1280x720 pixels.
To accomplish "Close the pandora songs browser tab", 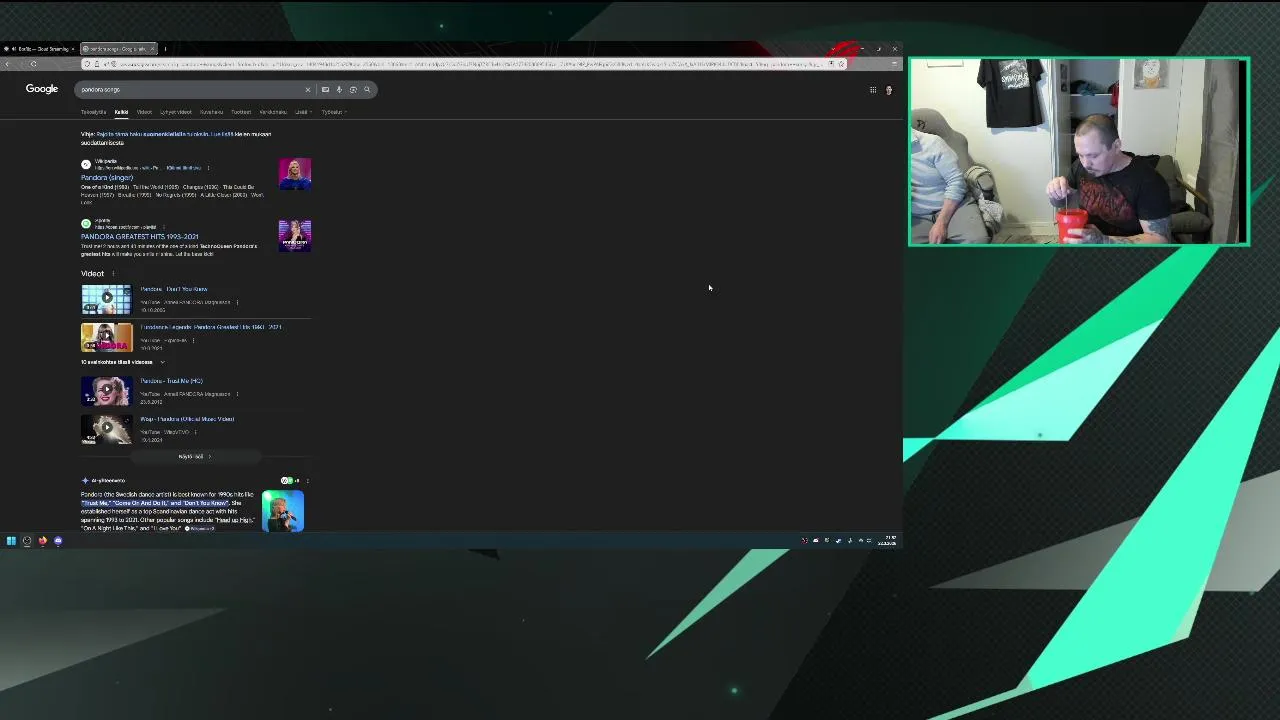I will (152, 49).
